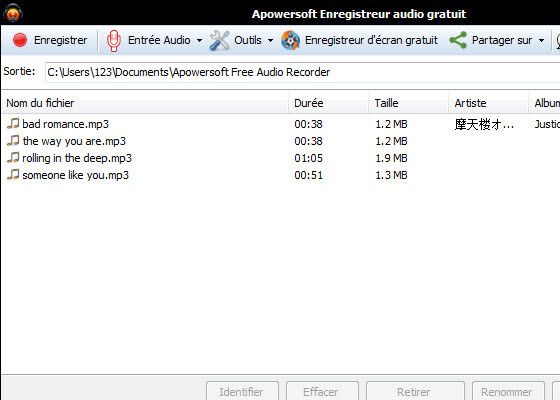The image size is (560, 400).
Task: Click the artist cell of bad romance.mp3
Action: (x=484, y=124)
